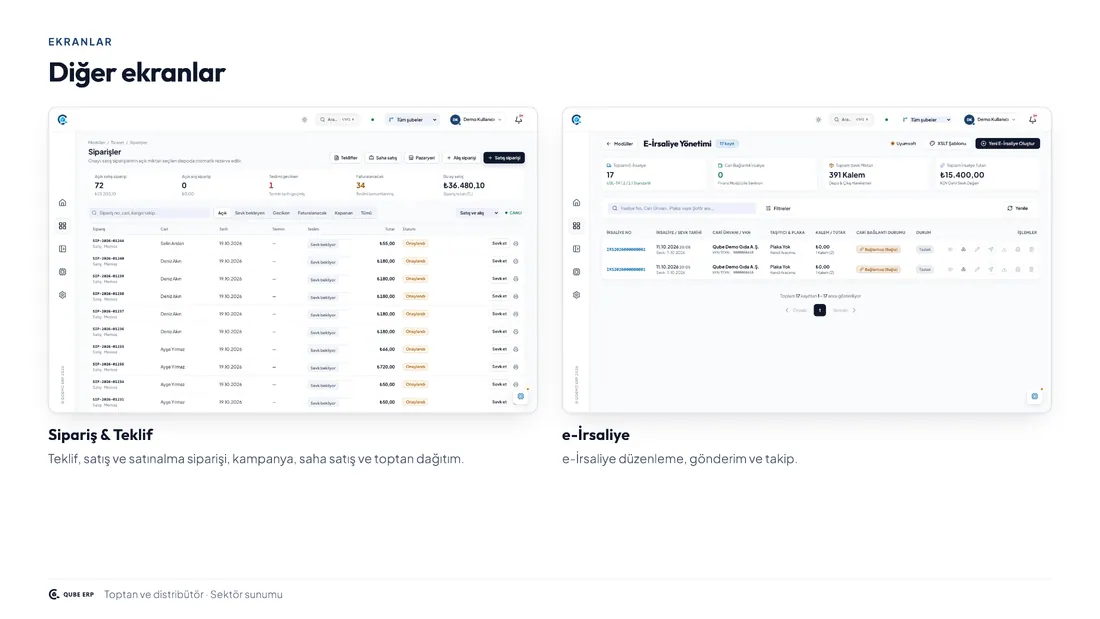
Task: Click edit pencil in irsaliye 0002 row
Action: 977,250
